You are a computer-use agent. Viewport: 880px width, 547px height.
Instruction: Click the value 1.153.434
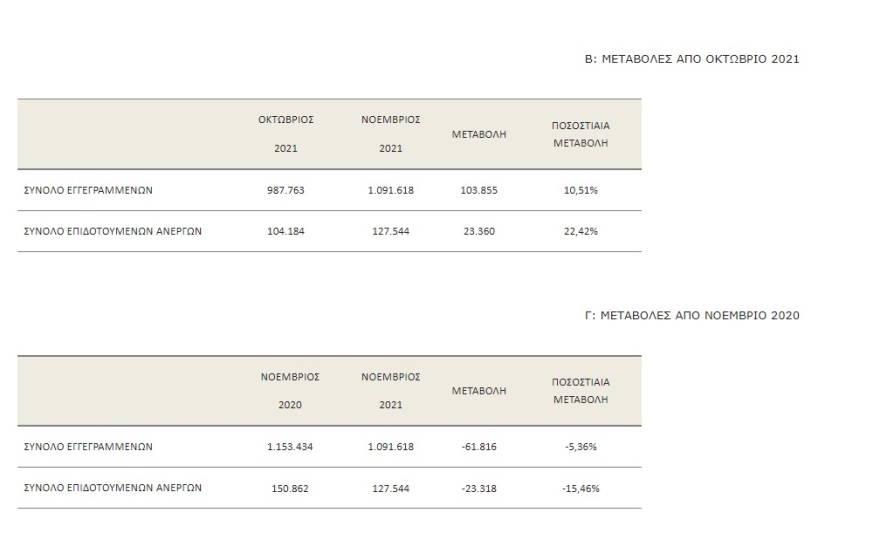pos(291,447)
